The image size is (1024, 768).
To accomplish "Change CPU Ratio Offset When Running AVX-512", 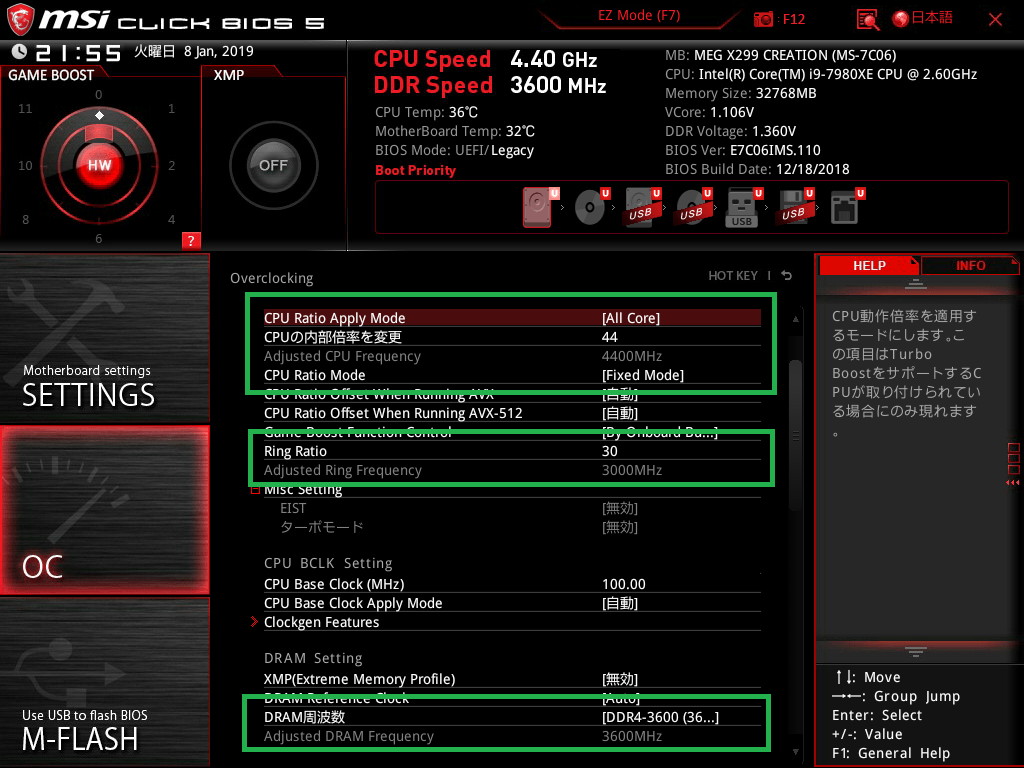I will pos(512,413).
